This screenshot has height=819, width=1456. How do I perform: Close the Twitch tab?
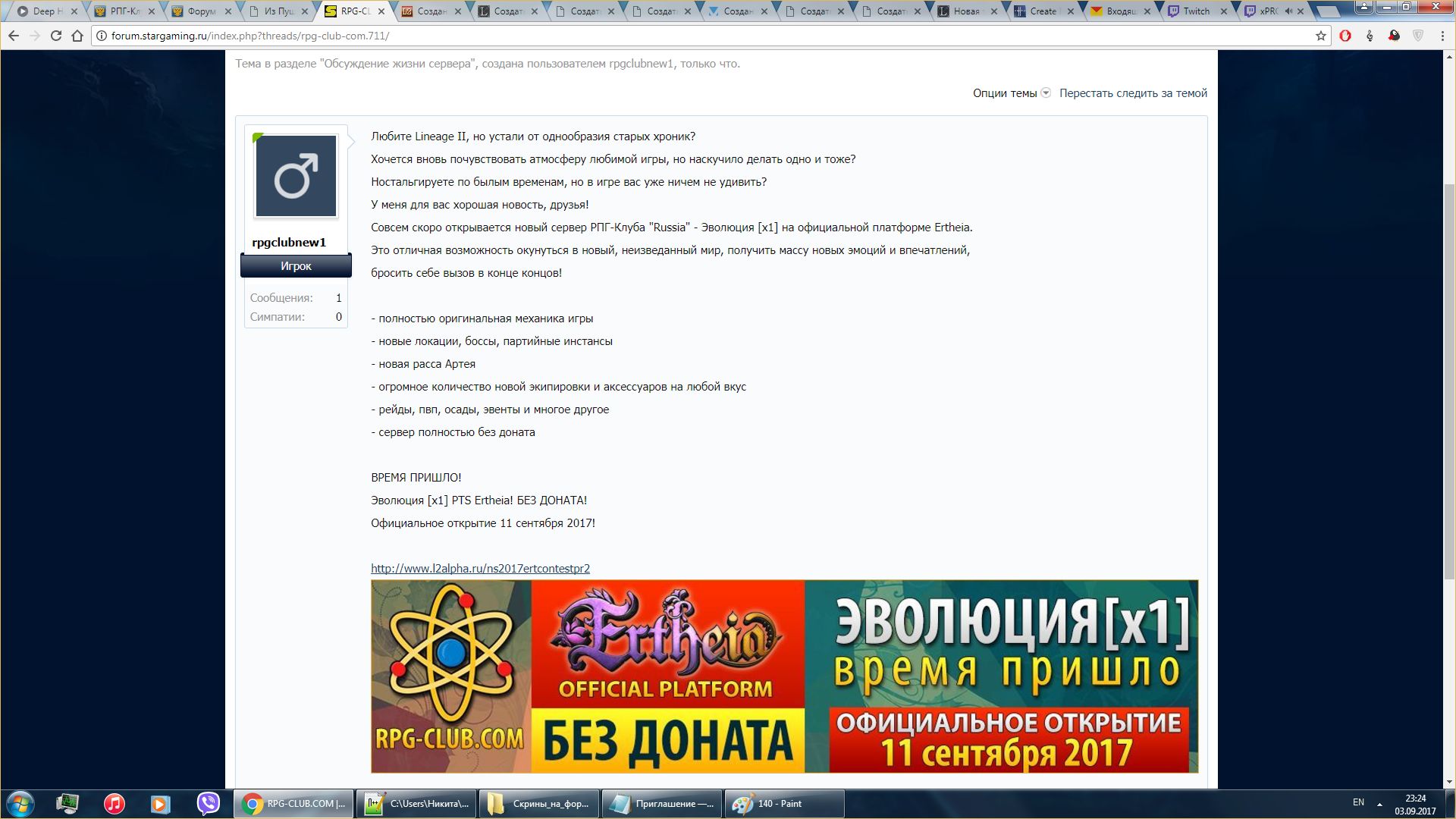tap(1224, 11)
